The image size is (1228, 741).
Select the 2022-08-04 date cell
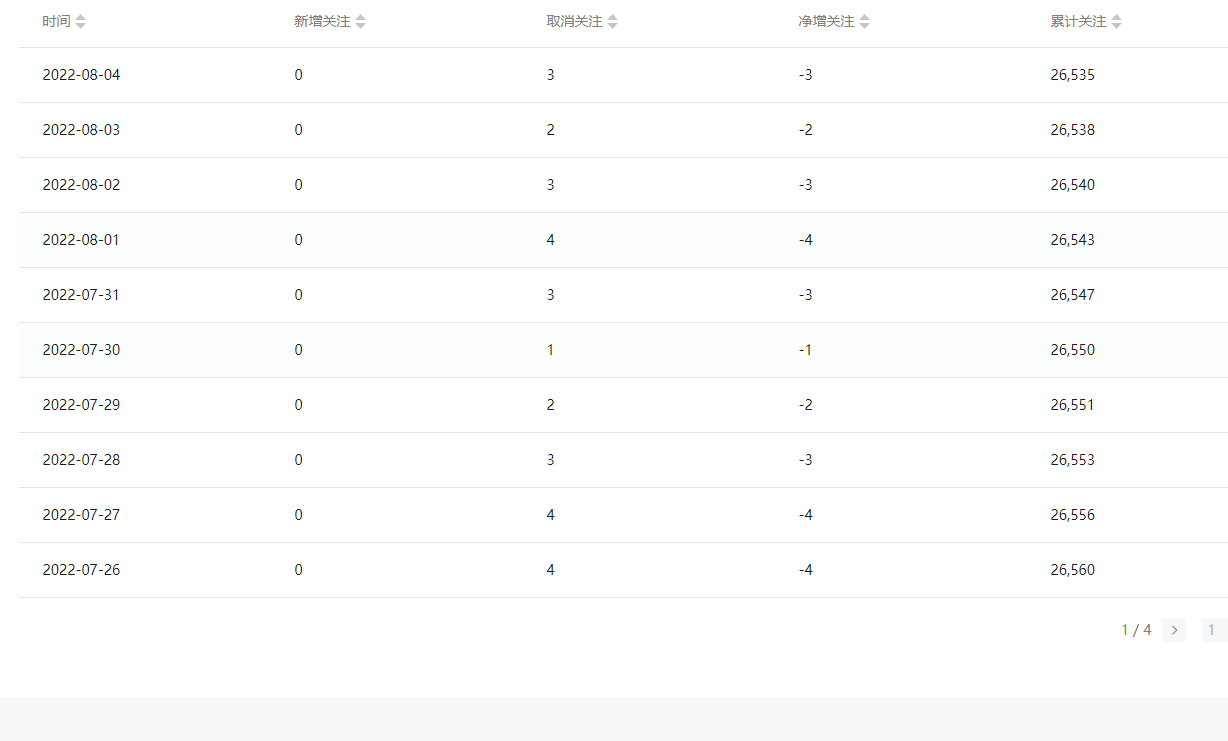click(81, 75)
